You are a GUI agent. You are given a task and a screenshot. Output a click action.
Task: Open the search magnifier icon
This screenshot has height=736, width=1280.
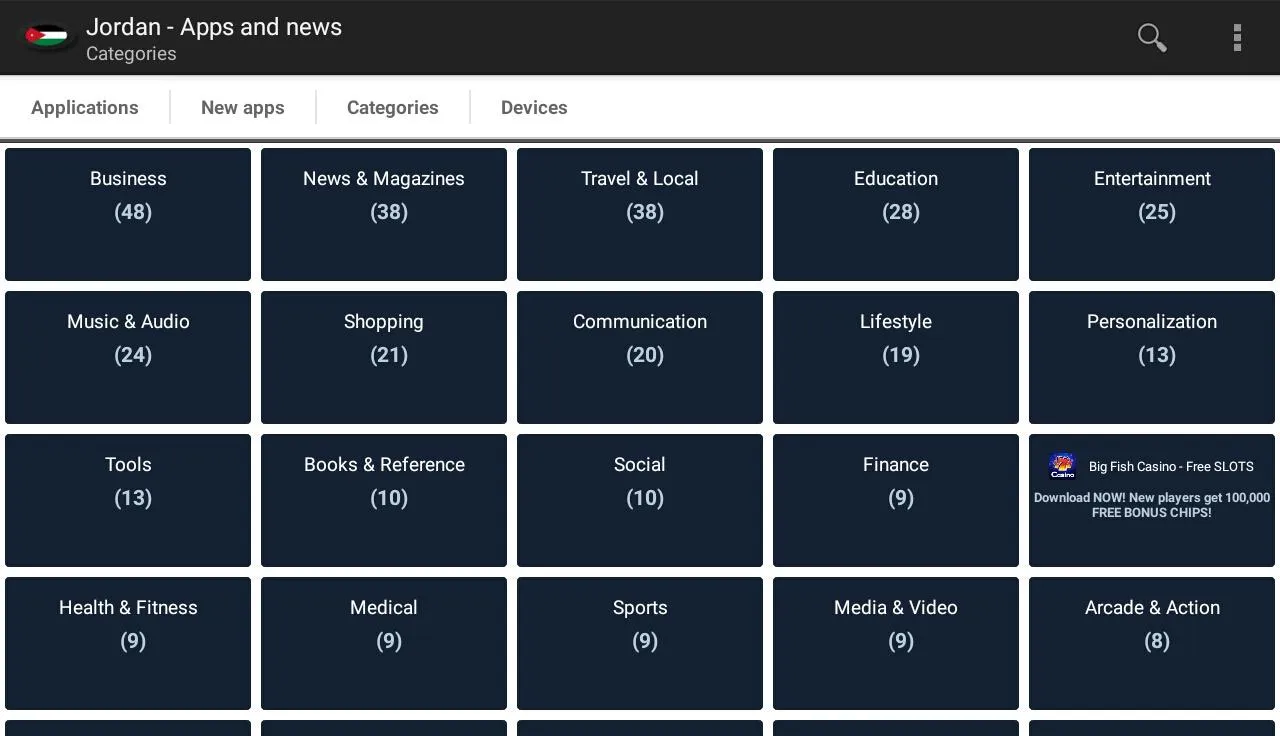click(1152, 38)
